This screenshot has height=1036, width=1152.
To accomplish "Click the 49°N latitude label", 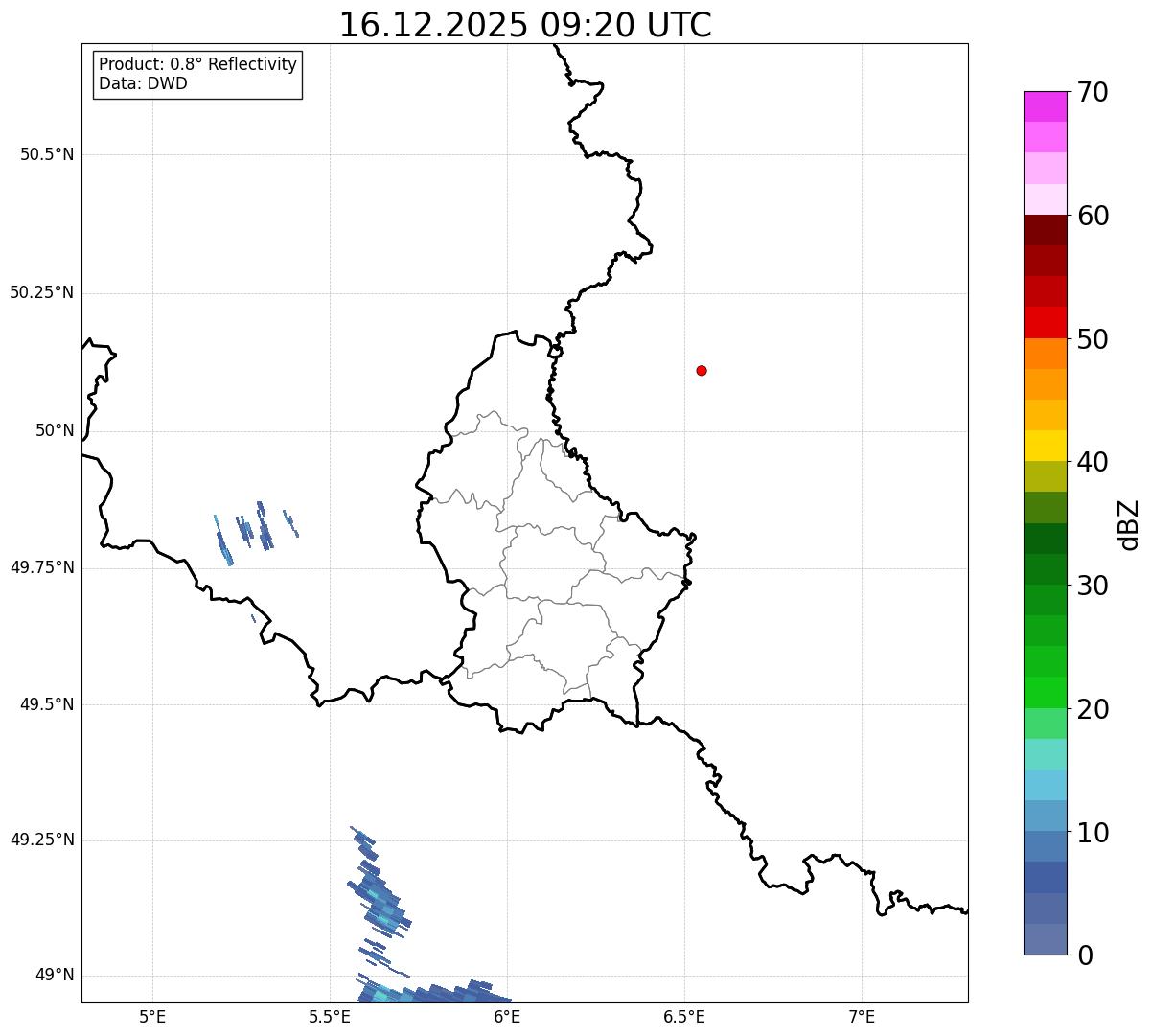I will pyautogui.click(x=55, y=976).
